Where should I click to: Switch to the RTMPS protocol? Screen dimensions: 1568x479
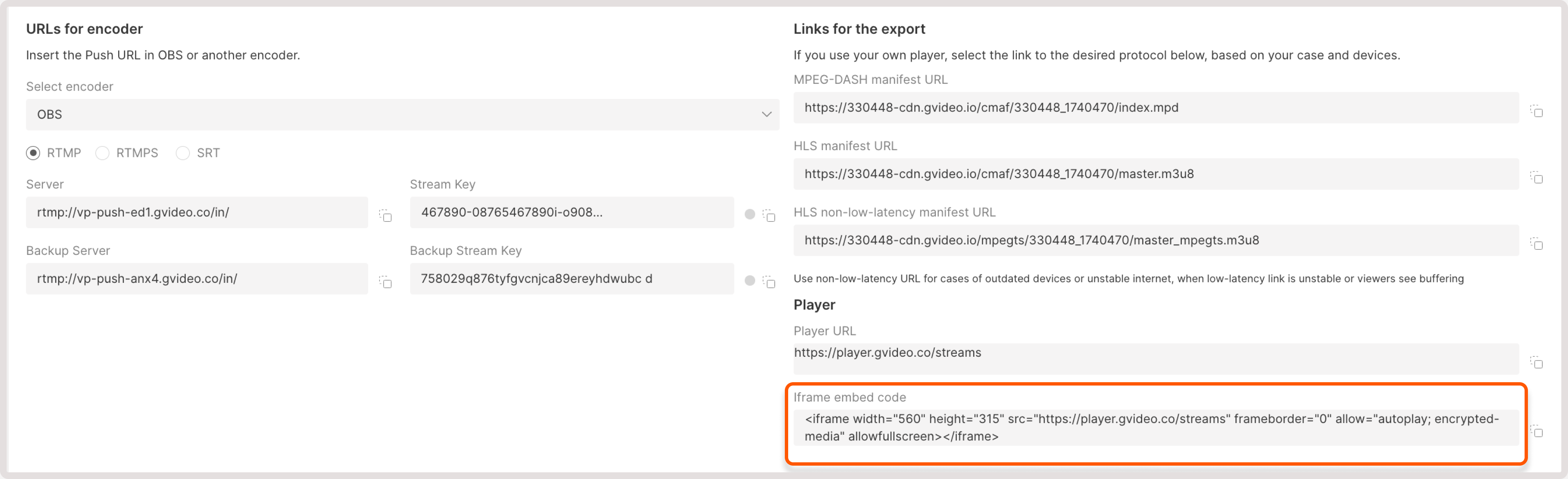[x=102, y=154]
